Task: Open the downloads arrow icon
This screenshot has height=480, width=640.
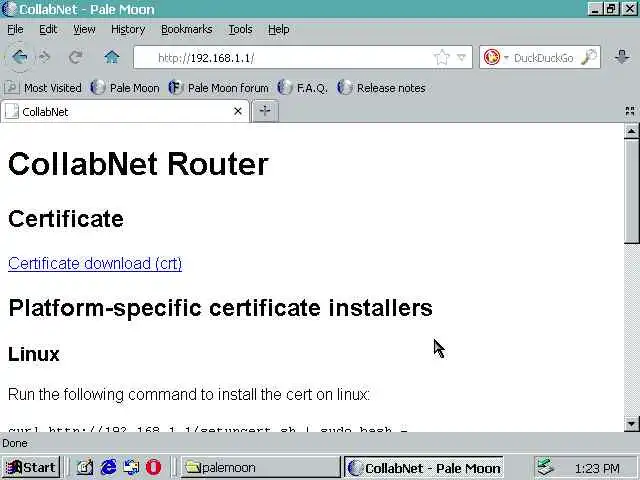Action: pos(622,57)
